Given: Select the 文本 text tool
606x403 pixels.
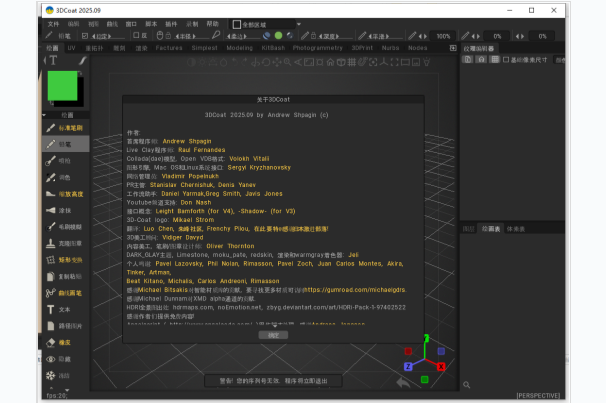Looking at the screenshot, I should click(66, 310).
